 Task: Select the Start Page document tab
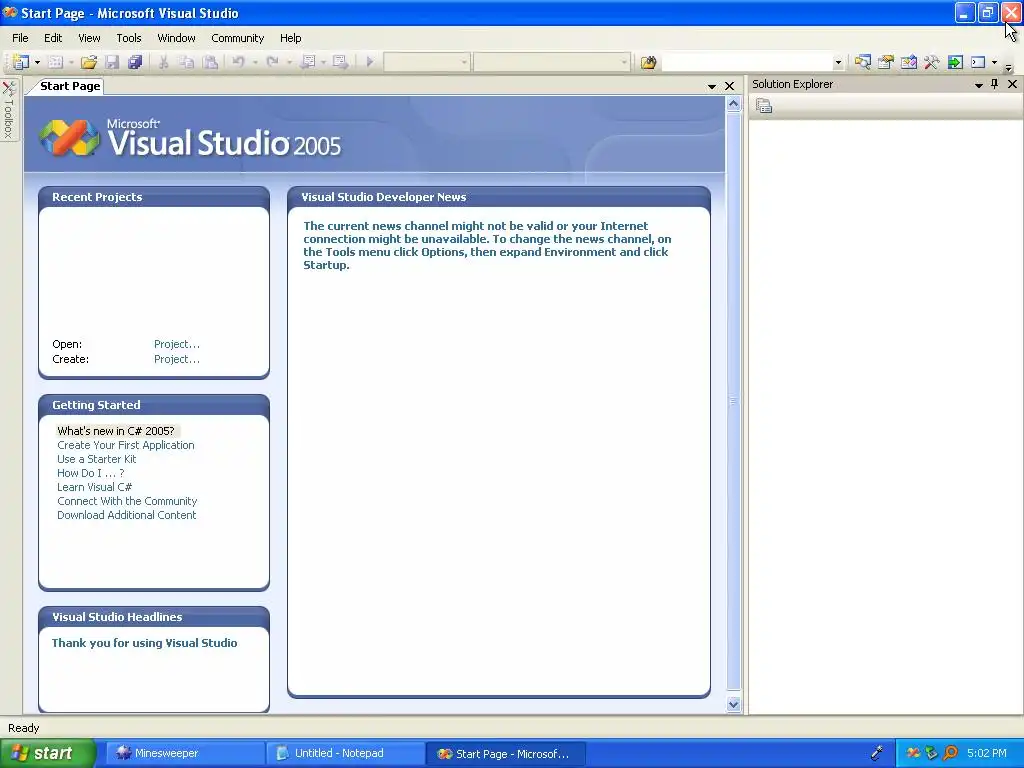pyautogui.click(x=70, y=86)
